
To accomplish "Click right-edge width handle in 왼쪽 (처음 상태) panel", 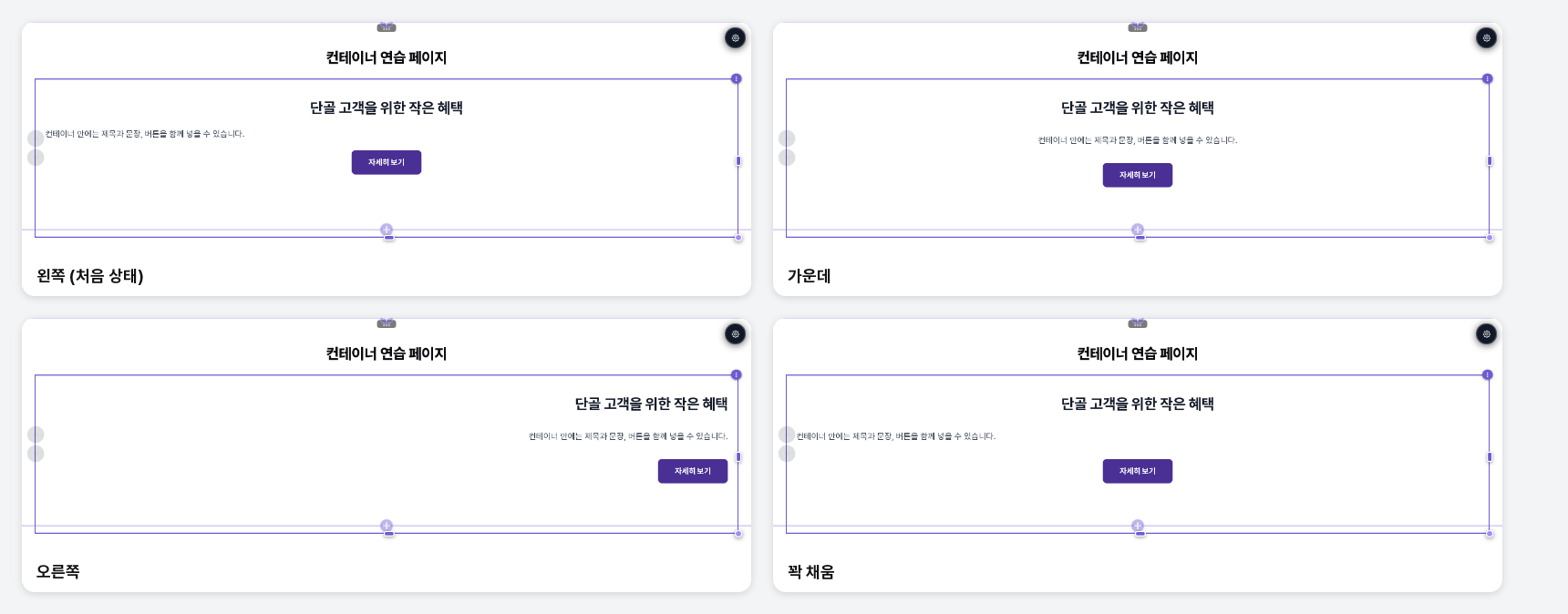I will 738,161.
